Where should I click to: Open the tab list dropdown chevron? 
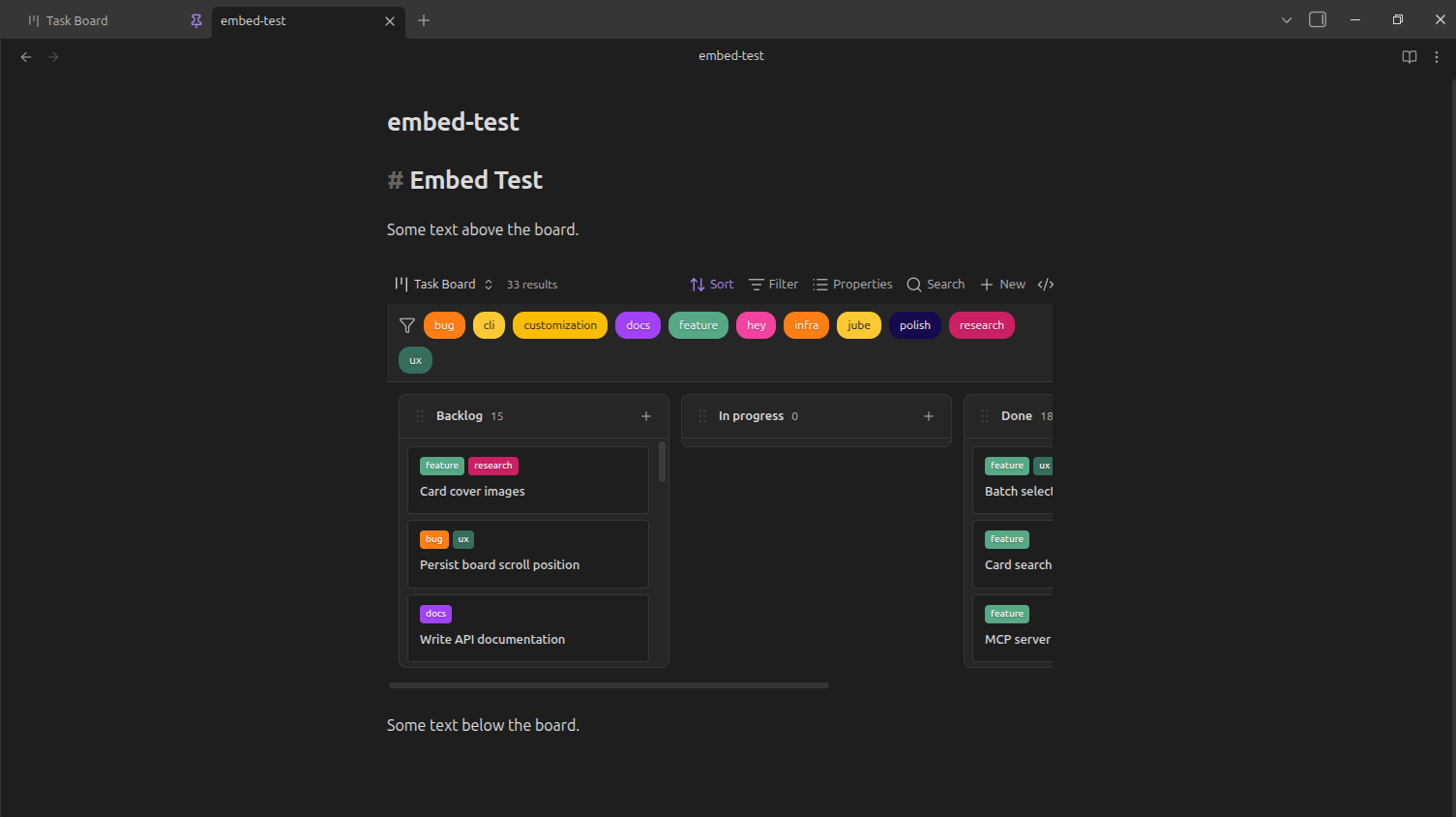[x=1286, y=20]
